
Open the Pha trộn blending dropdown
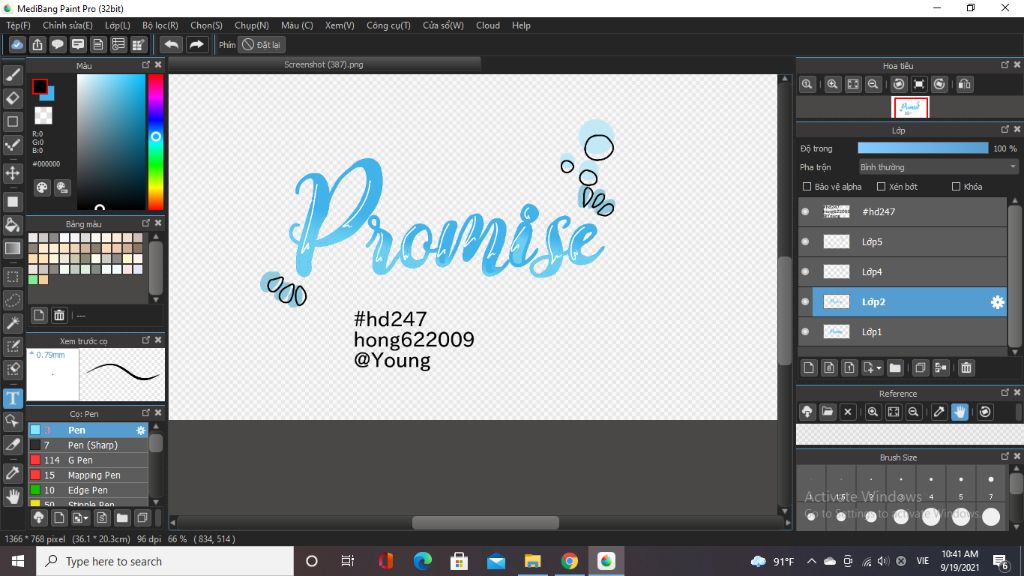[x=938, y=167]
